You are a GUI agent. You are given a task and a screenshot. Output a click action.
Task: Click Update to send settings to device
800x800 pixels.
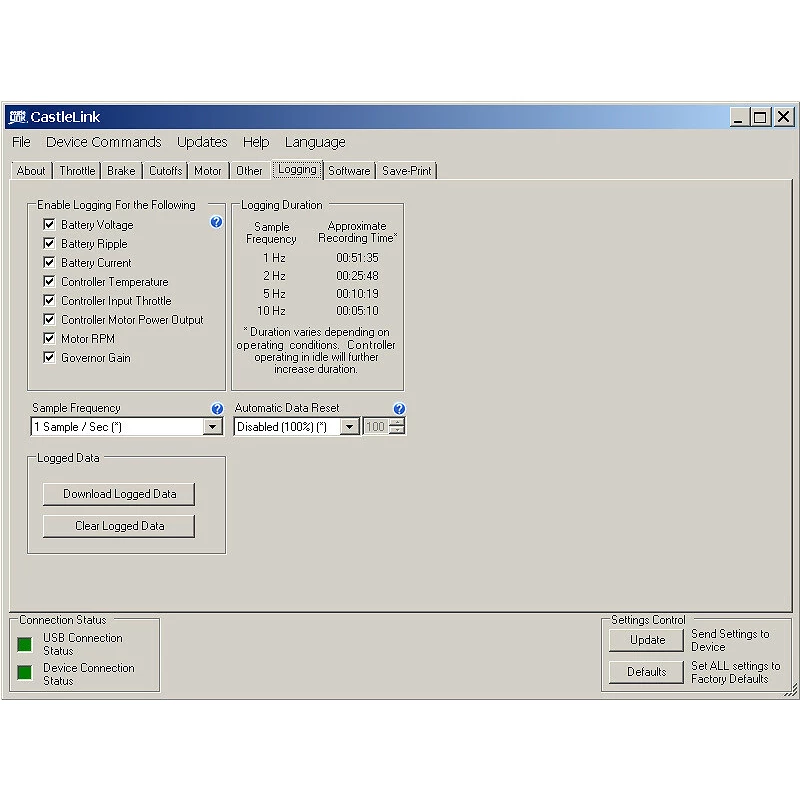click(647, 640)
